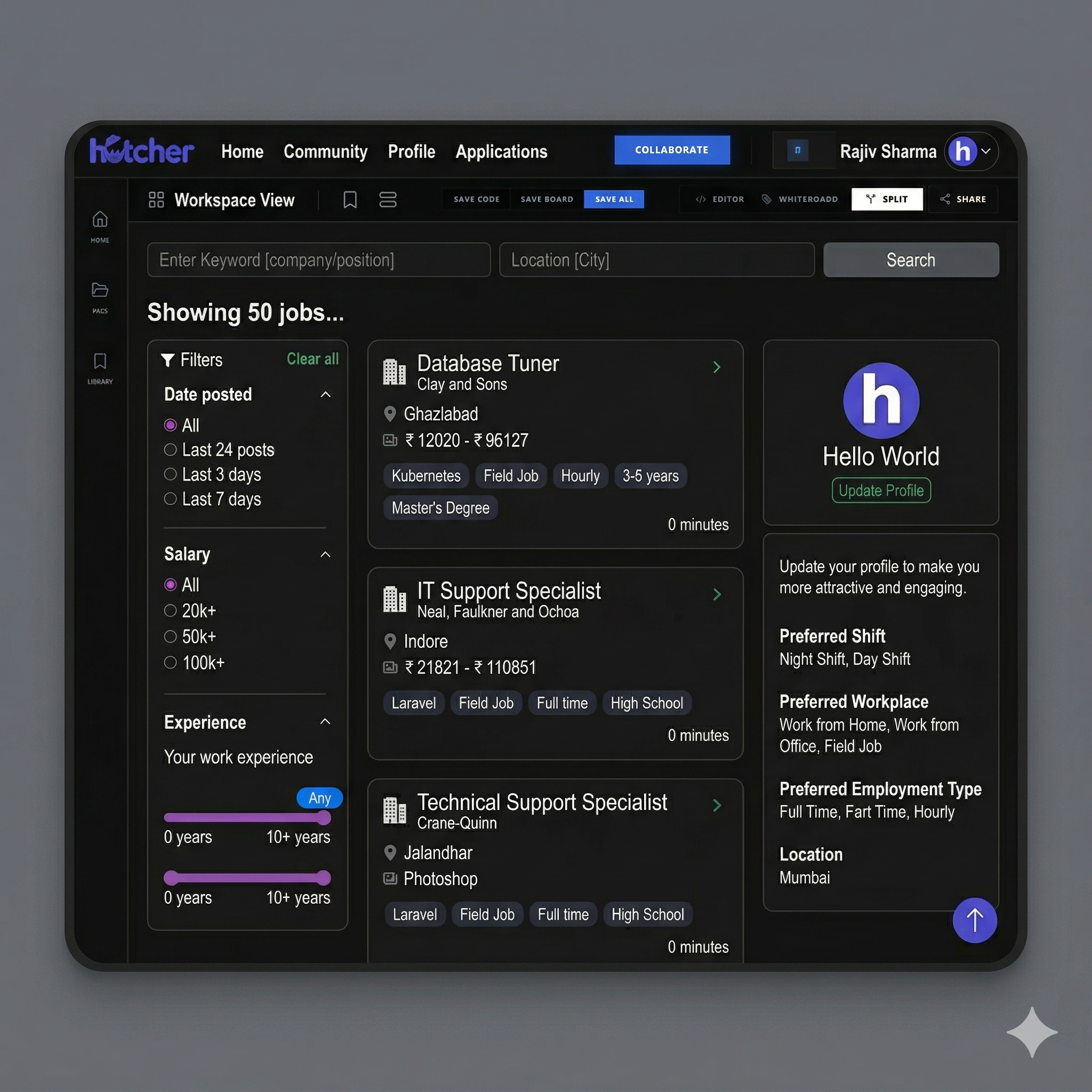The width and height of the screenshot is (1092, 1092).
Task: Choose Last 3 days under Date posted
Action: point(171,474)
